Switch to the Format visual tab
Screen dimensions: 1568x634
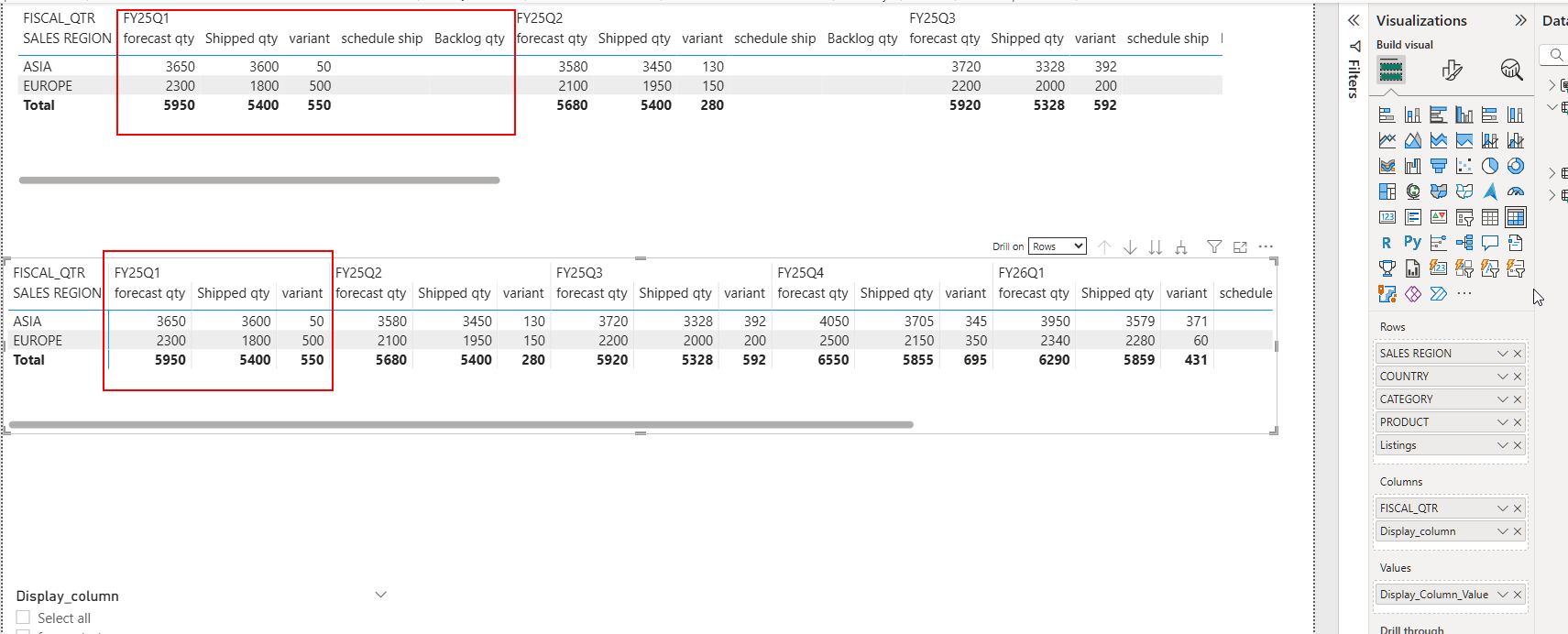1452,70
